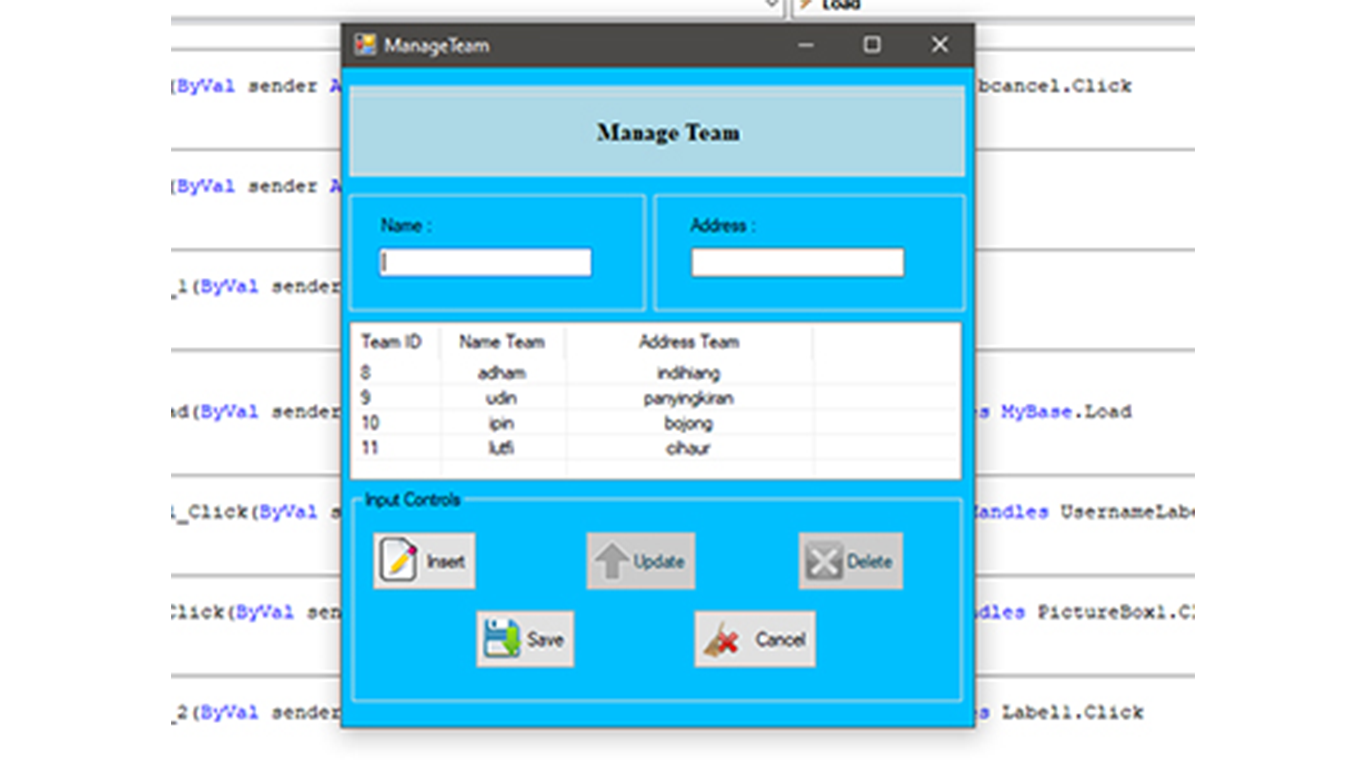The width and height of the screenshot is (1366, 768).
Task: Focus the Name text field
Action: (485, 262)
